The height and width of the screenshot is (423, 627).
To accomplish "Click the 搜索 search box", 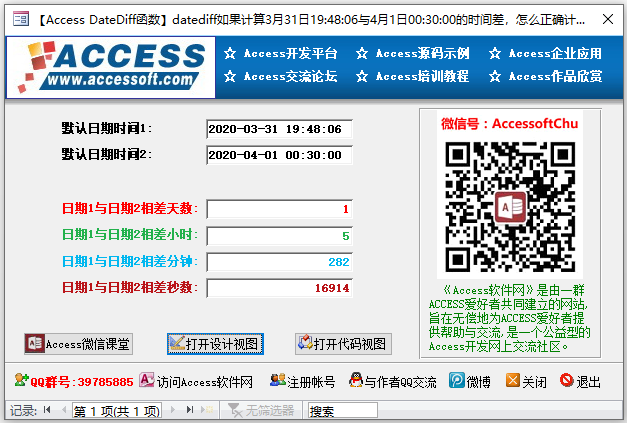I will click(343, 411).
